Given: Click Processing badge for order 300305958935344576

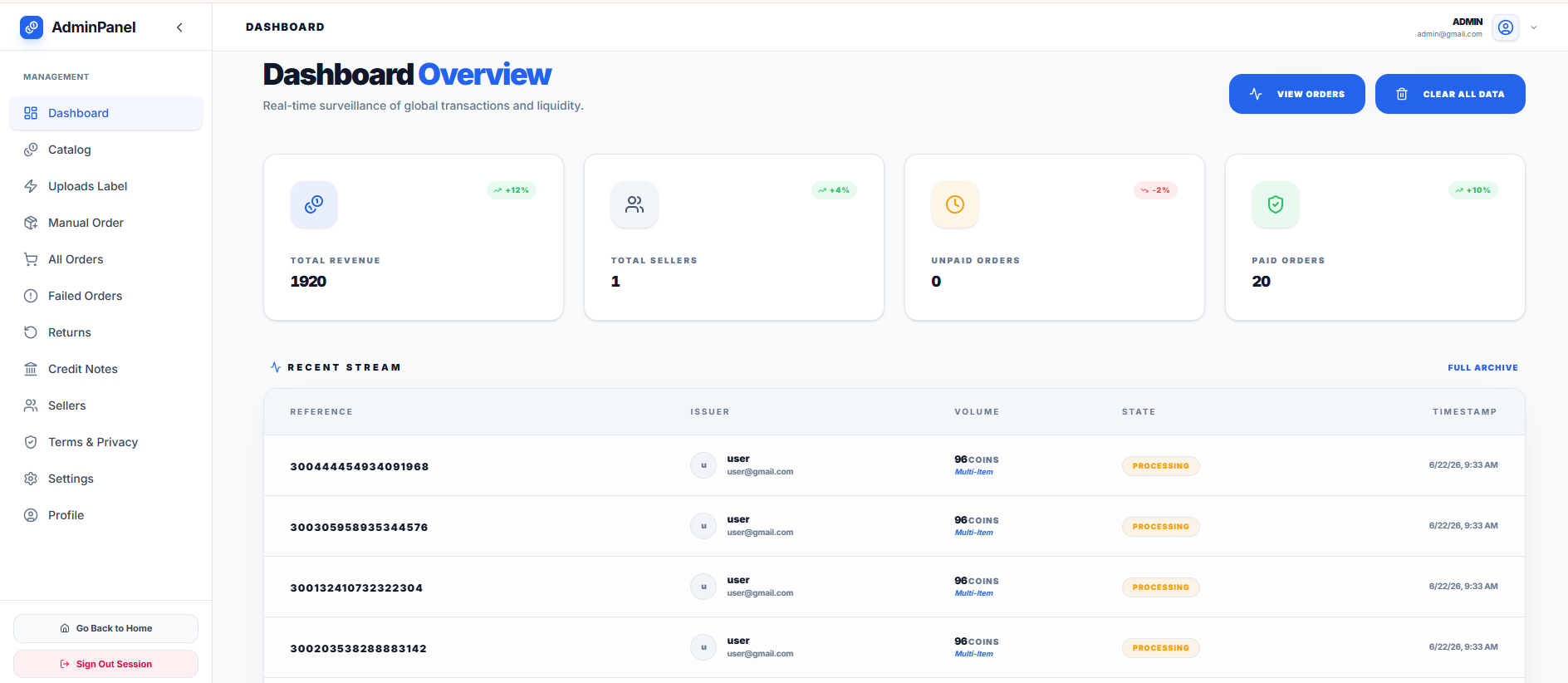Looking at the screenshot, I should click(x=1161, y=527).
